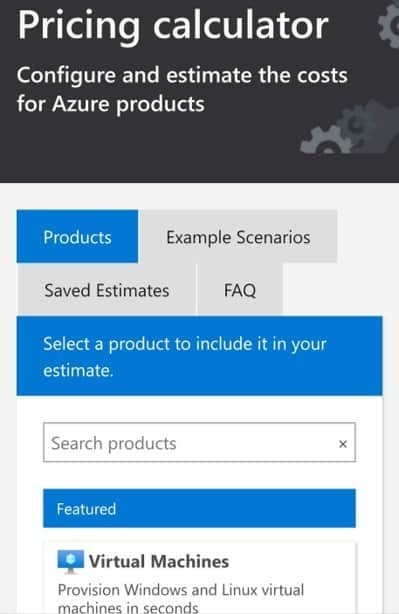Switch to the Products tab
This screenshot has width=399, height=614.
coord(77,237)
